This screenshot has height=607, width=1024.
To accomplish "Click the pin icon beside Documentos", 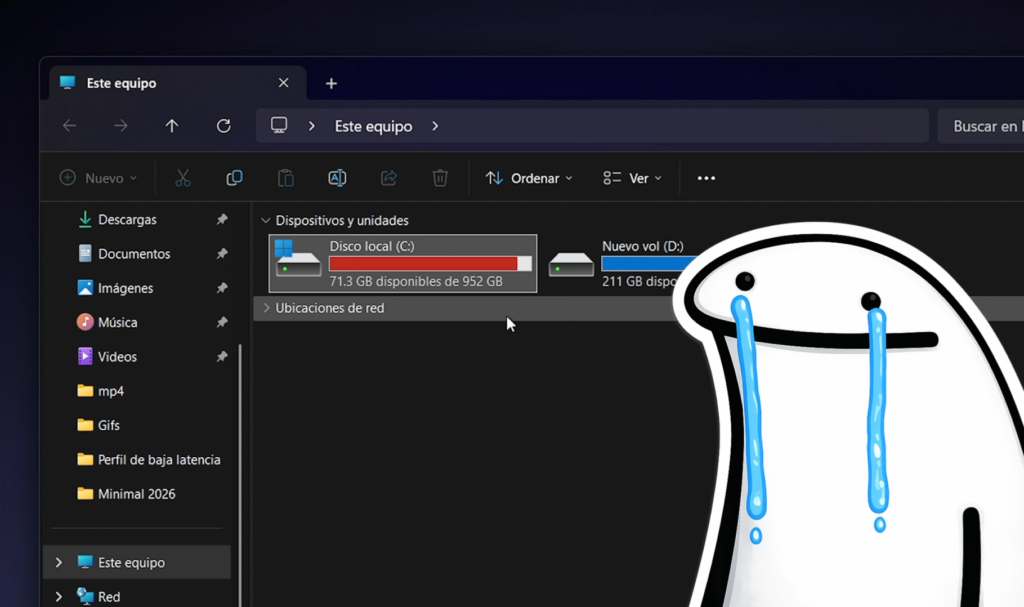I will (x=222, y=254).
